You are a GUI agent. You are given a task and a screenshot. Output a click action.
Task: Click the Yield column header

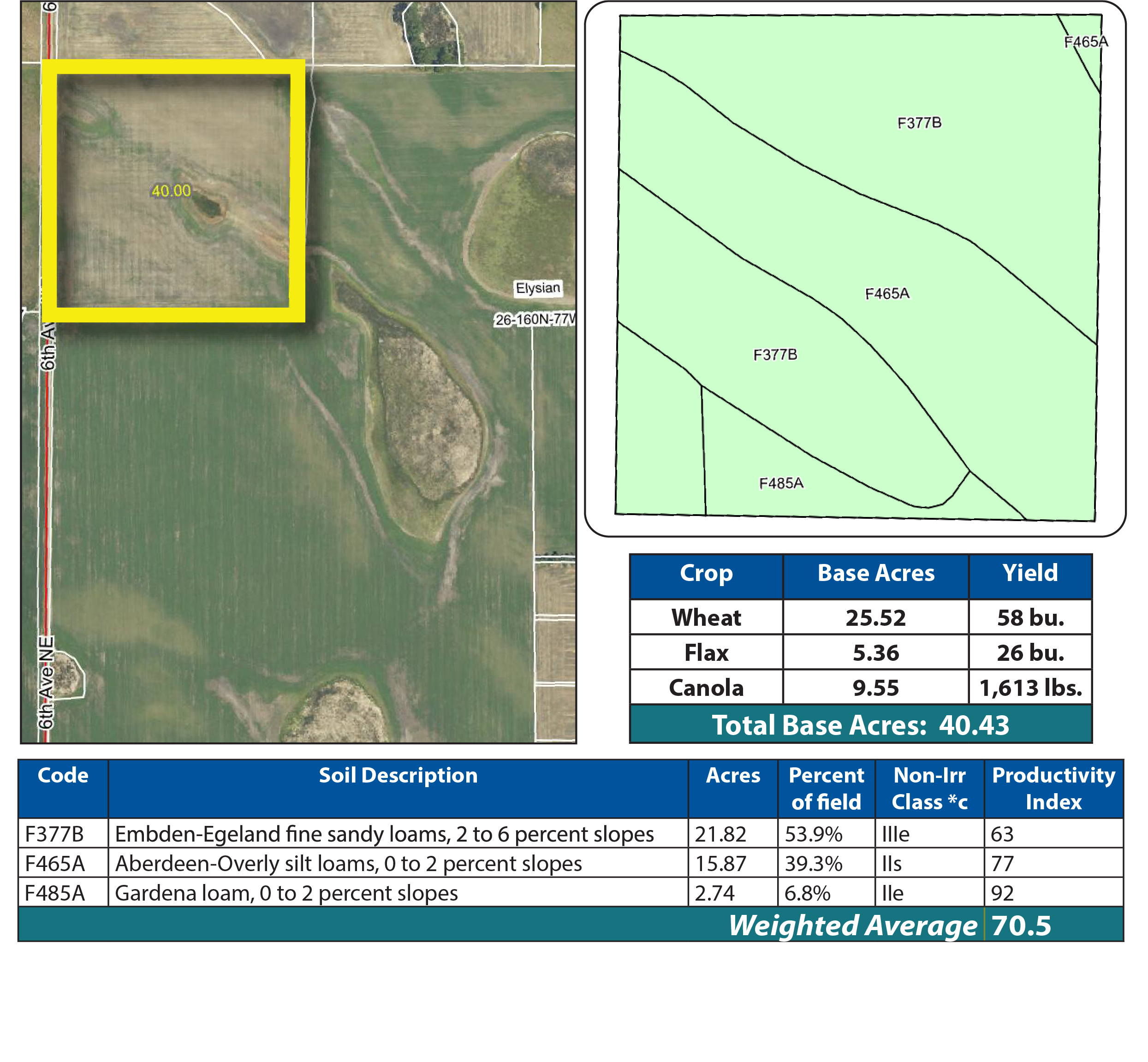point(1029,574)
